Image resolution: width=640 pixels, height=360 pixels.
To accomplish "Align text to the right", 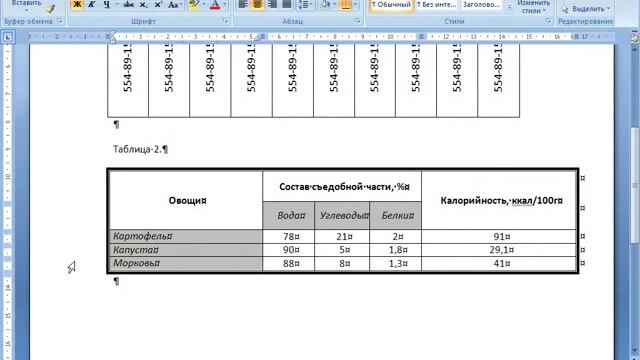I will tap(272, 4).
